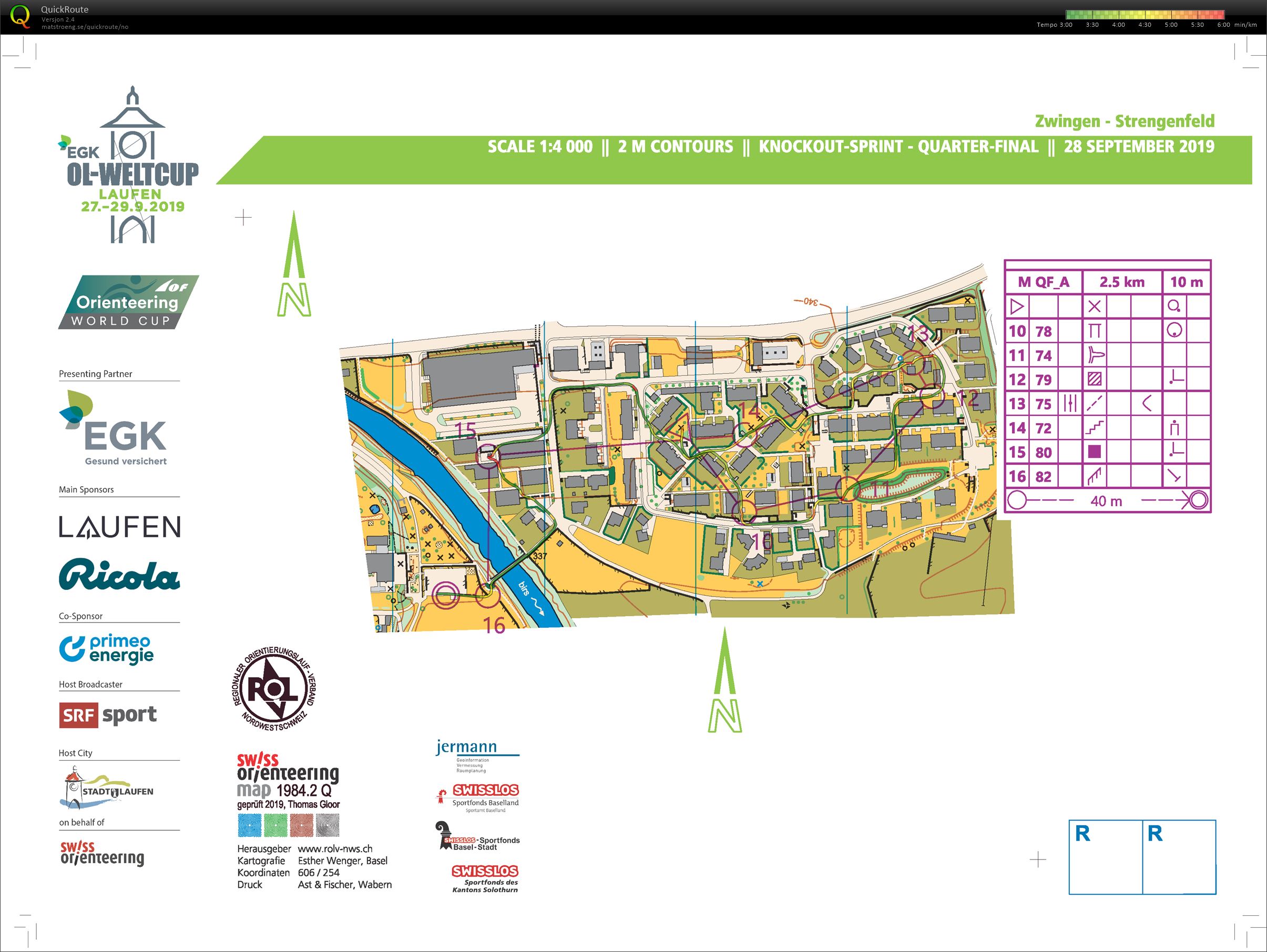Click the start triangle in control descriptions

point(1017,306)
